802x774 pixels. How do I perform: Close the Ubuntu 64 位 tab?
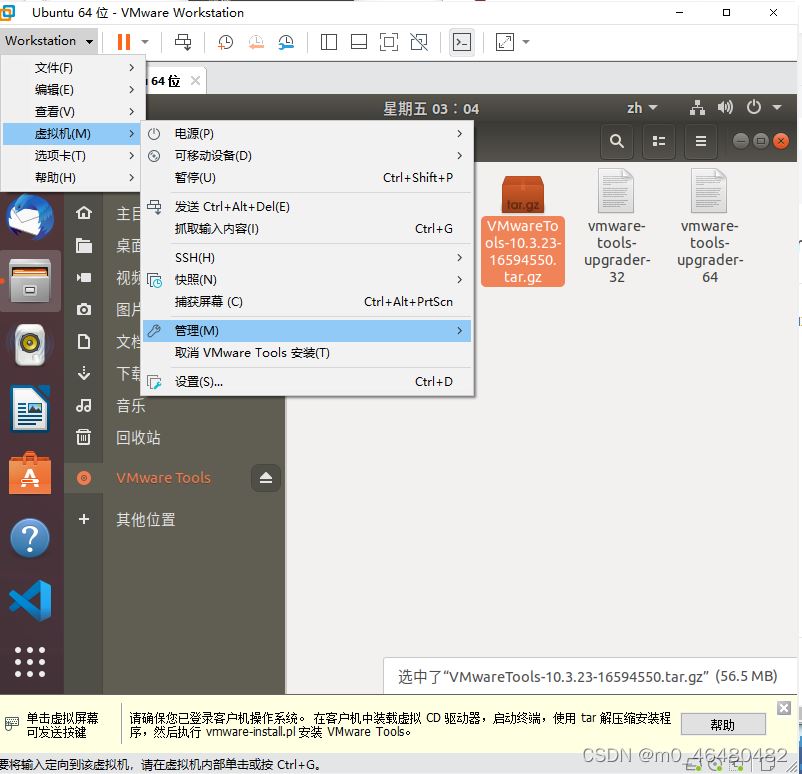coord(195,81)
